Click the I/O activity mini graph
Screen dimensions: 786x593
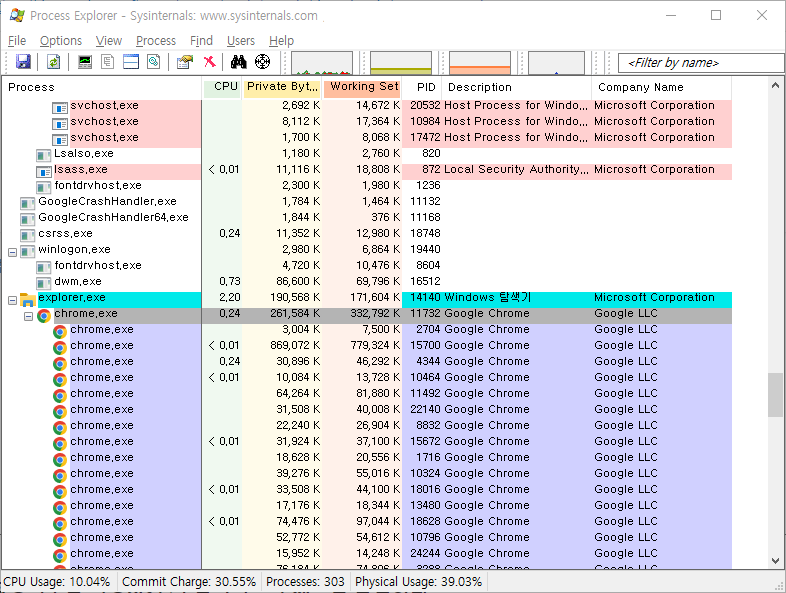556,63
